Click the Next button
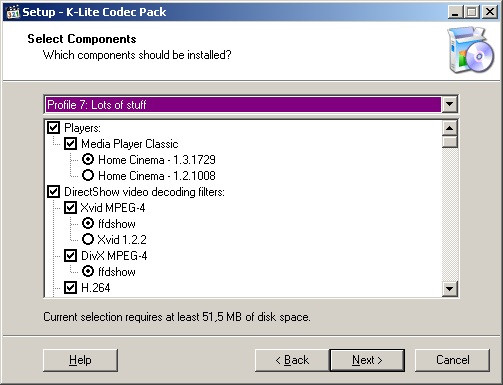 coord(367,360)
